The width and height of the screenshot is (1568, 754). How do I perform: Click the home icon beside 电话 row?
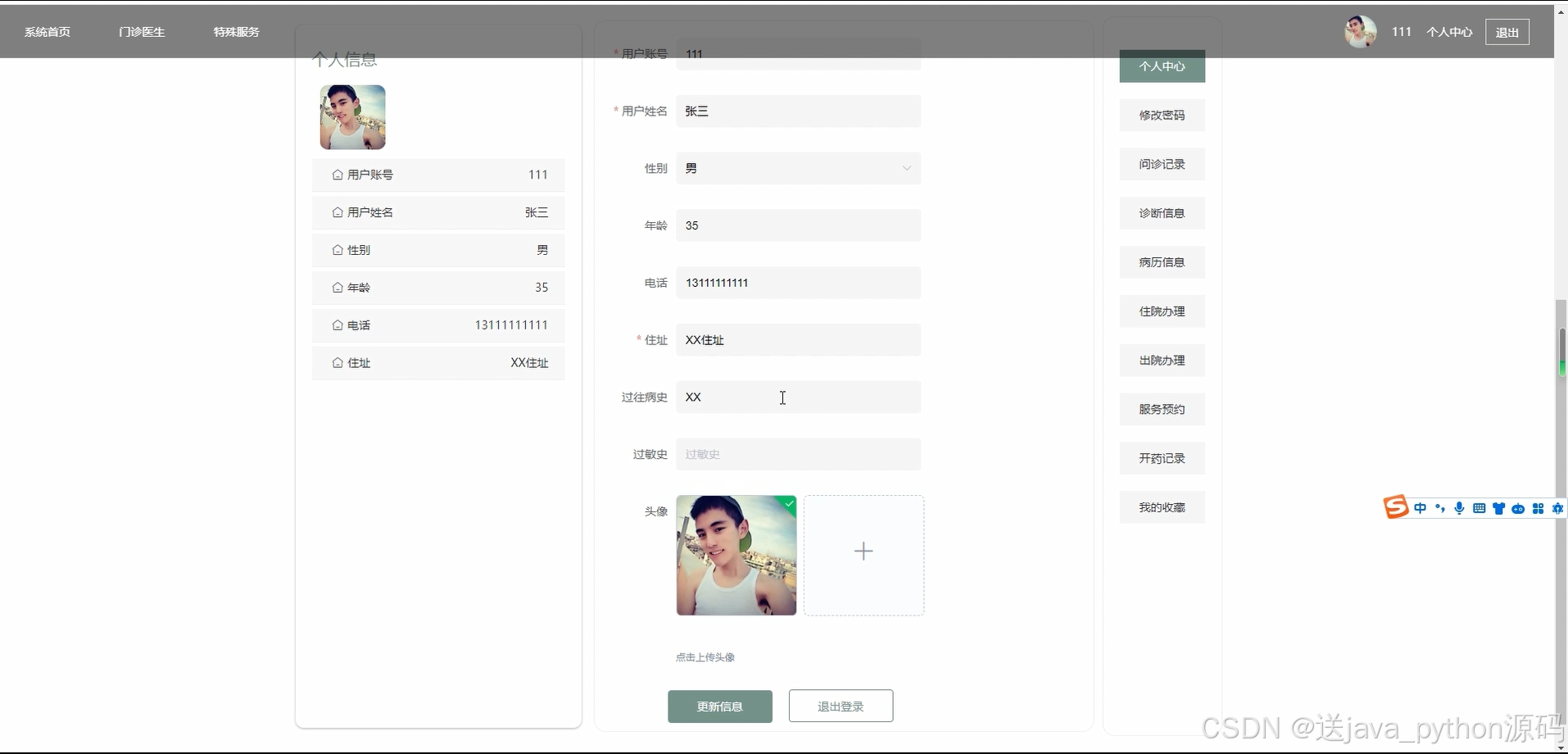pyautogui.click(x=338, y=325)
